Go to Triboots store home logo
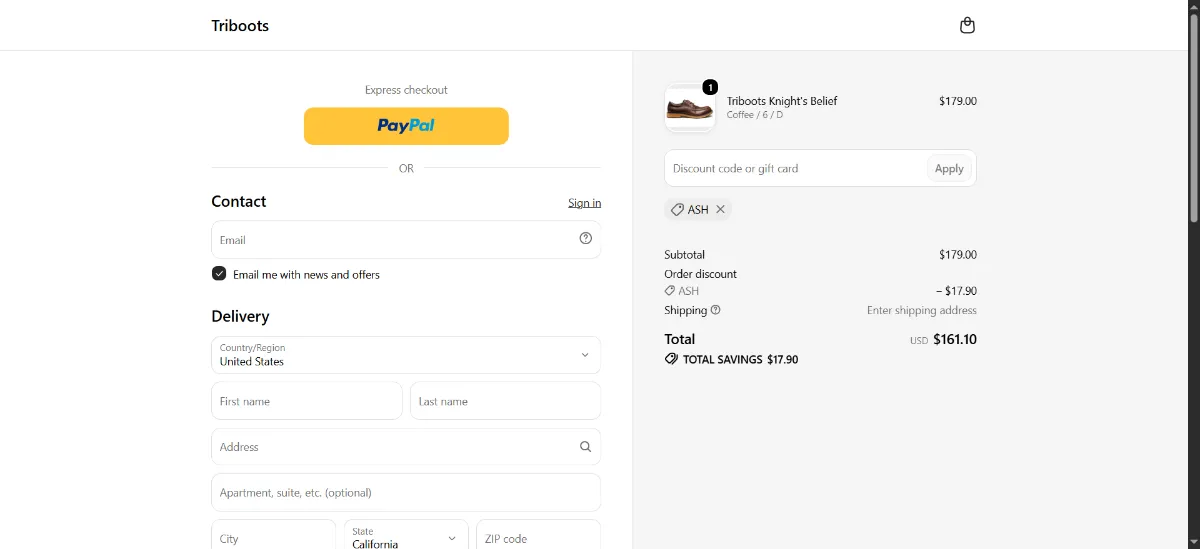 point(240,25)
